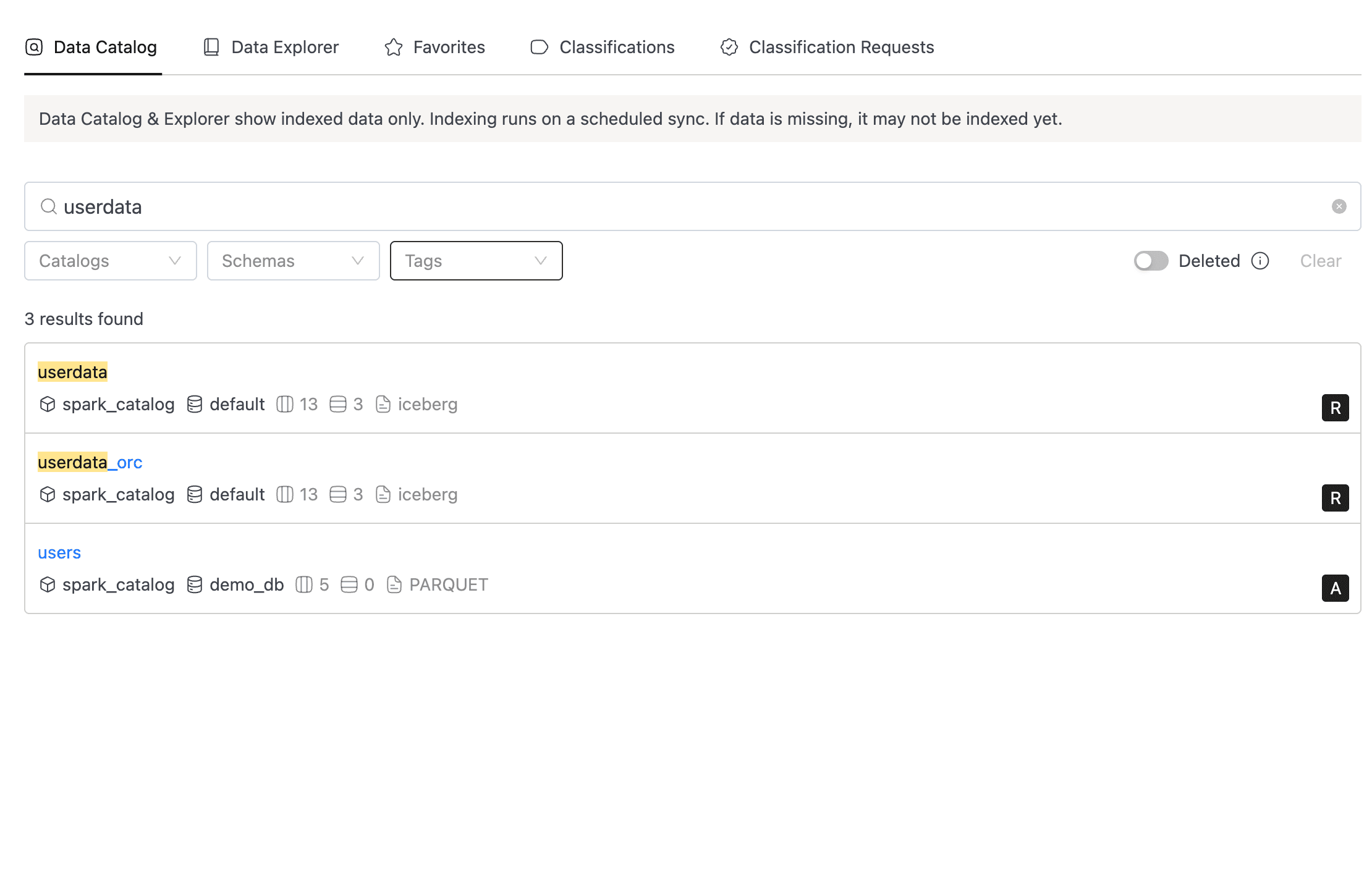Open the Catalogs dropdown
The height and width of the screenshot is (881, 1372).
point(110,261)
